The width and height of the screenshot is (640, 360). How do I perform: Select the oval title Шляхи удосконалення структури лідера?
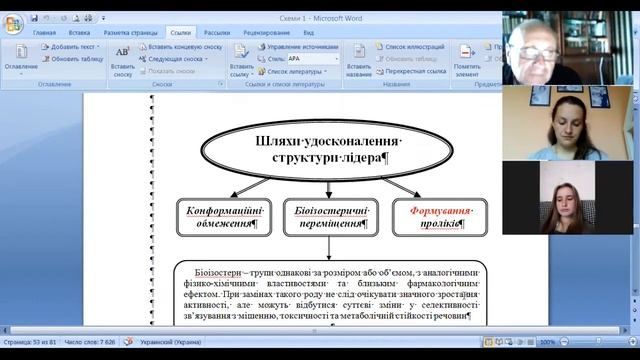(x=327, y=150)
